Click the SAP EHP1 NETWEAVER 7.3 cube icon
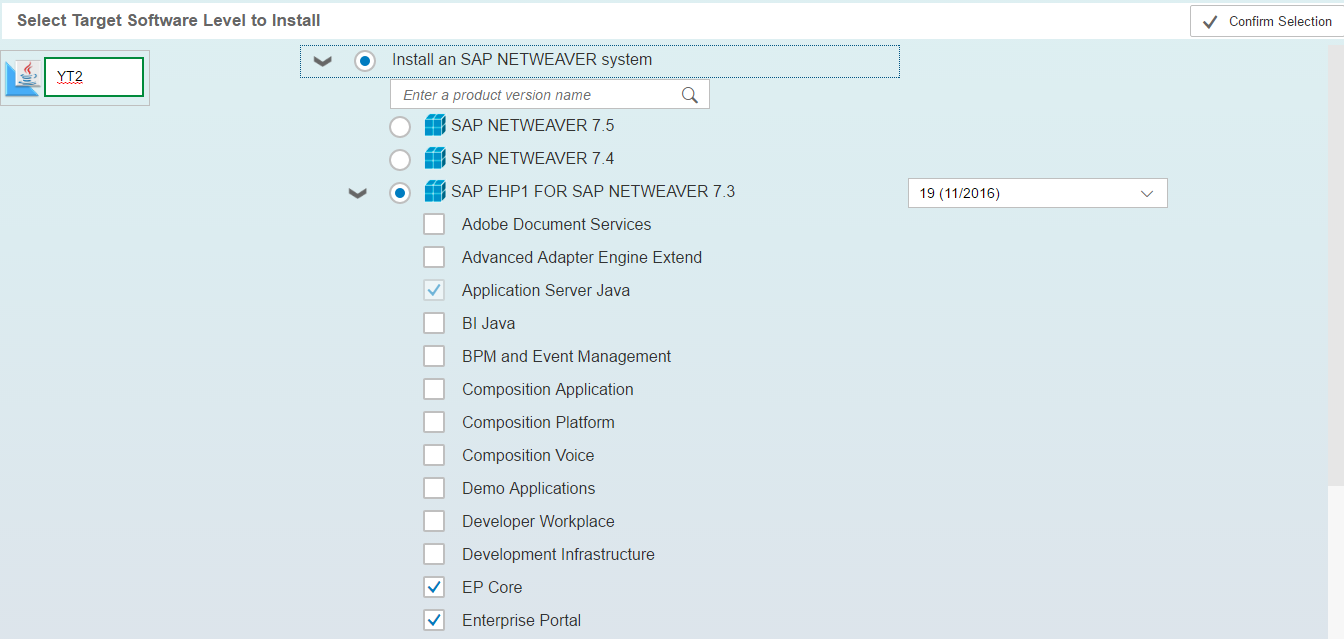The height and width of the screenshot is (639, 1344). (435, 192)
